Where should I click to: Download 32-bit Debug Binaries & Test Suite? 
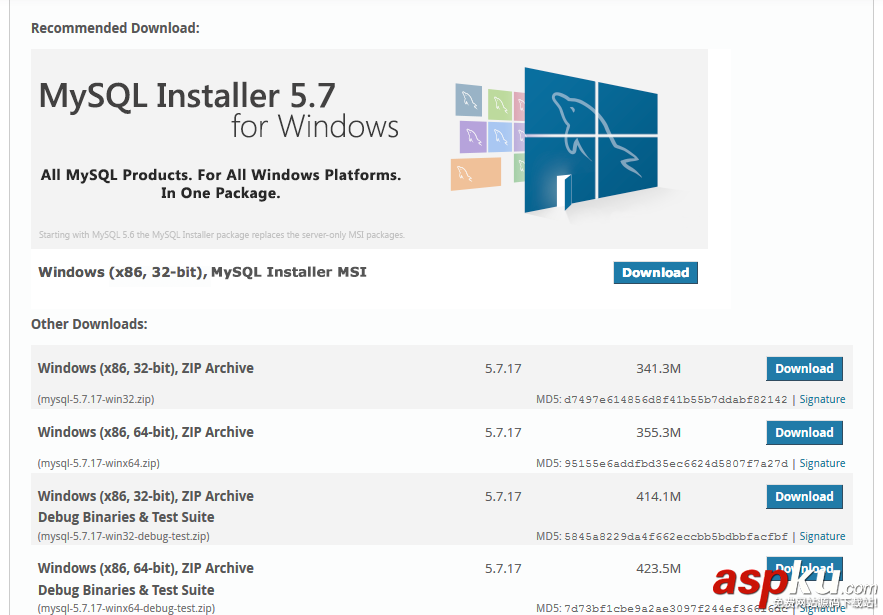click(804, 497)
